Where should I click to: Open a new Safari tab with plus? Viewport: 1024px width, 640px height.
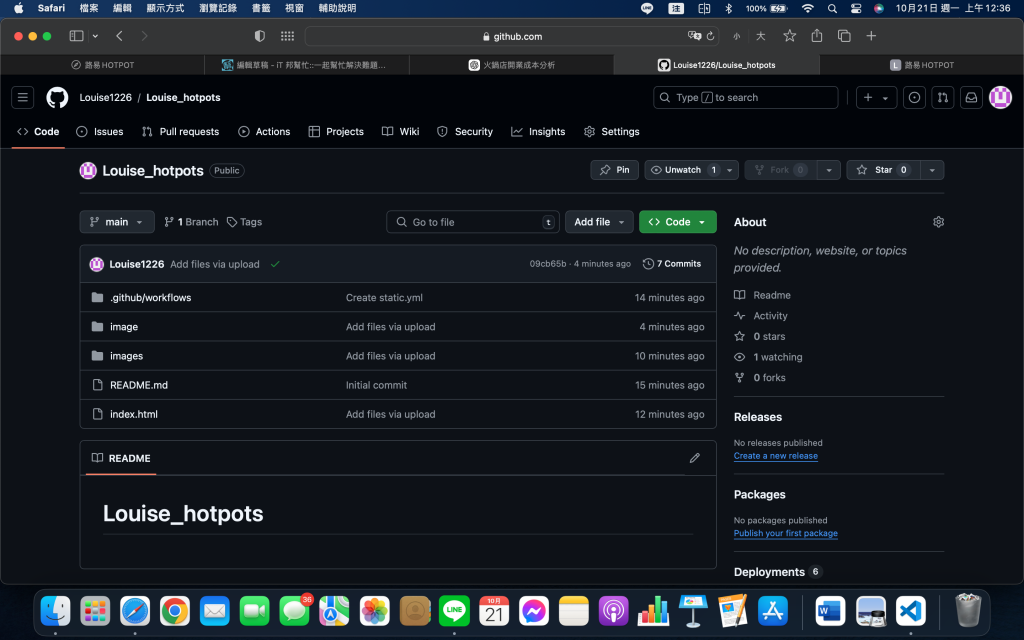pyautogui.click(x=871, y=36)
